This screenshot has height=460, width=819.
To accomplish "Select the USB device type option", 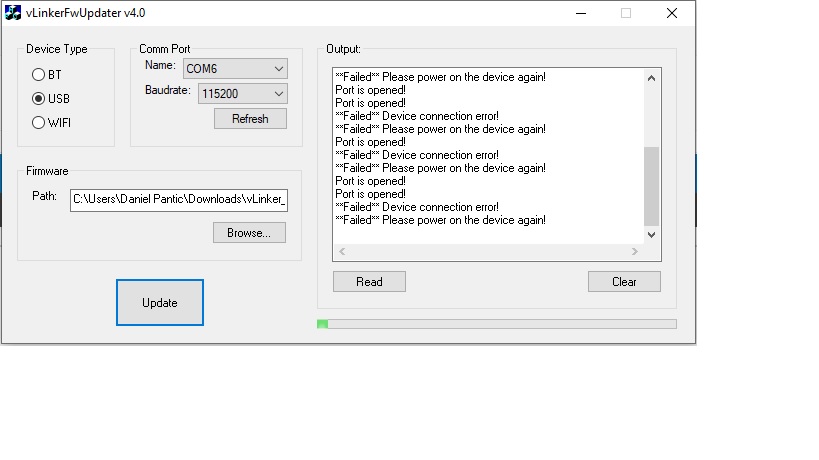I will (x=39, y=99).
